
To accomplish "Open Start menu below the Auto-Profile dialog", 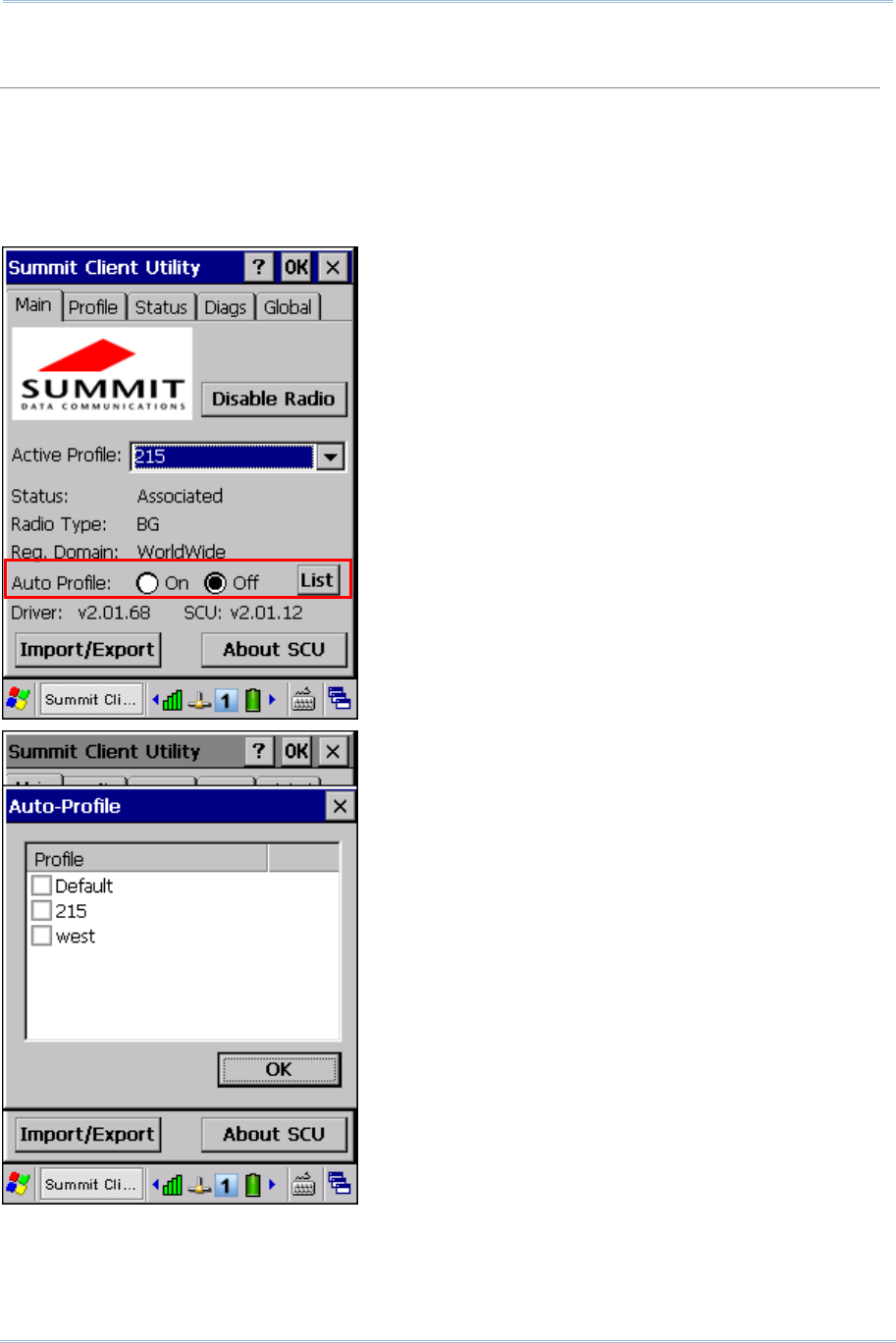I will (19, 1184).
